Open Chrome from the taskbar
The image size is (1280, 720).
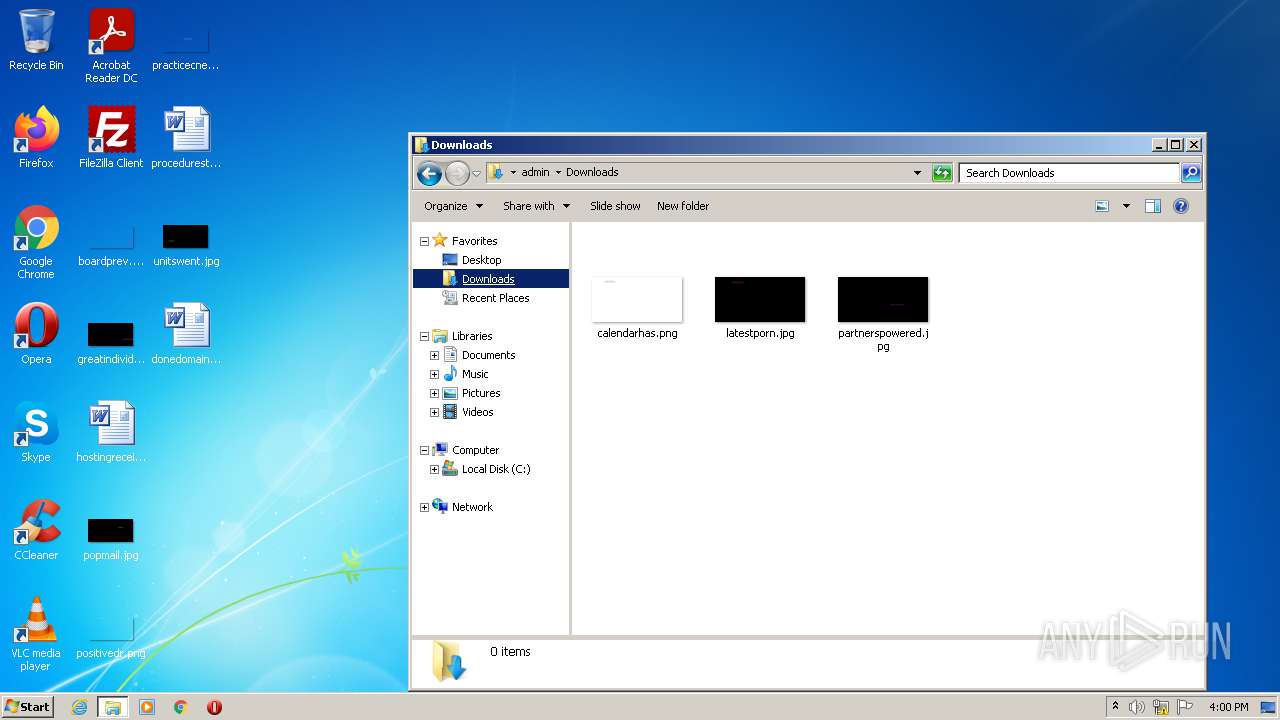click(181, 707)
